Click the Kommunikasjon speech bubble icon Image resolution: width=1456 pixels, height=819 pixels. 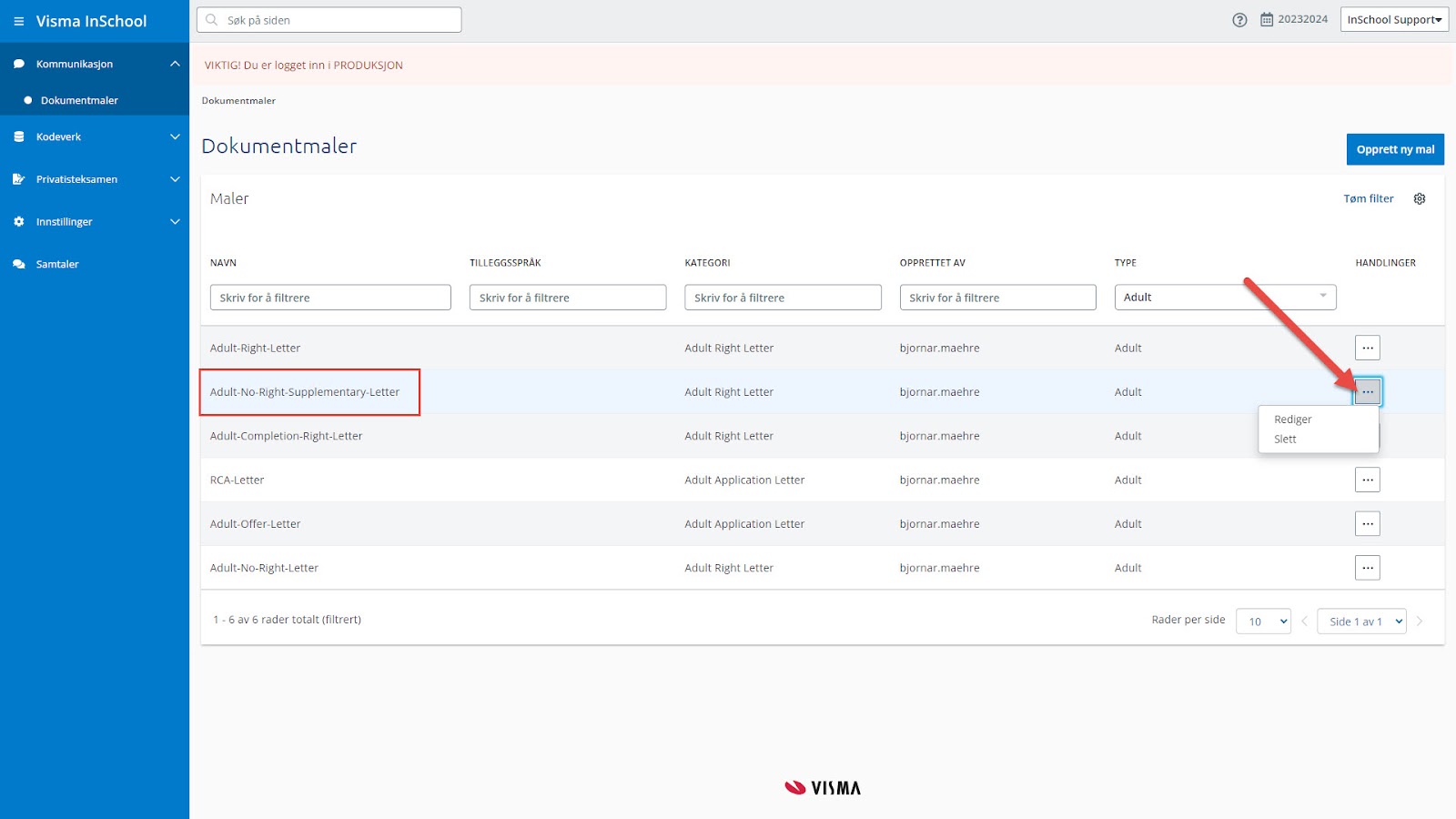18,64
